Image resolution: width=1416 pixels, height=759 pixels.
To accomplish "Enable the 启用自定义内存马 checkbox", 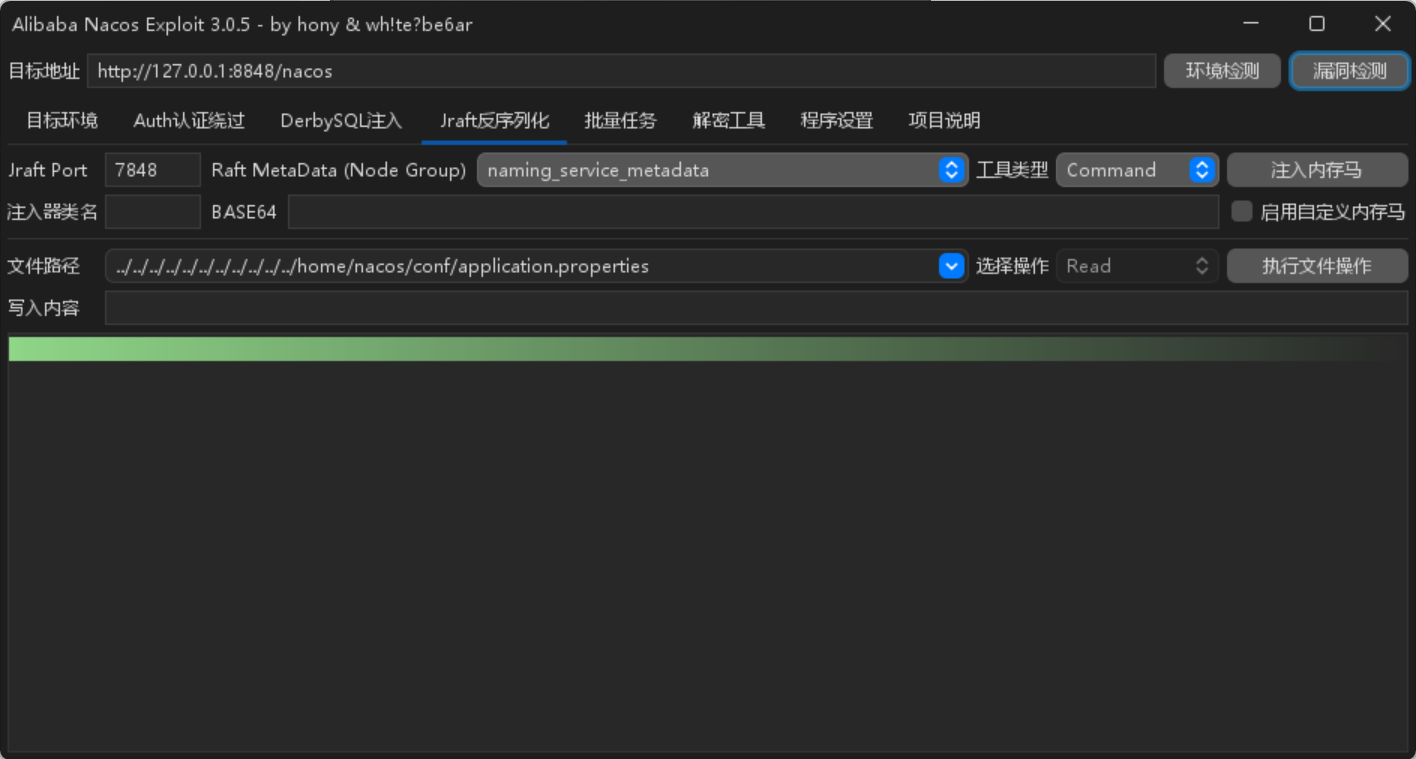I will click(x=1242, y=211).
